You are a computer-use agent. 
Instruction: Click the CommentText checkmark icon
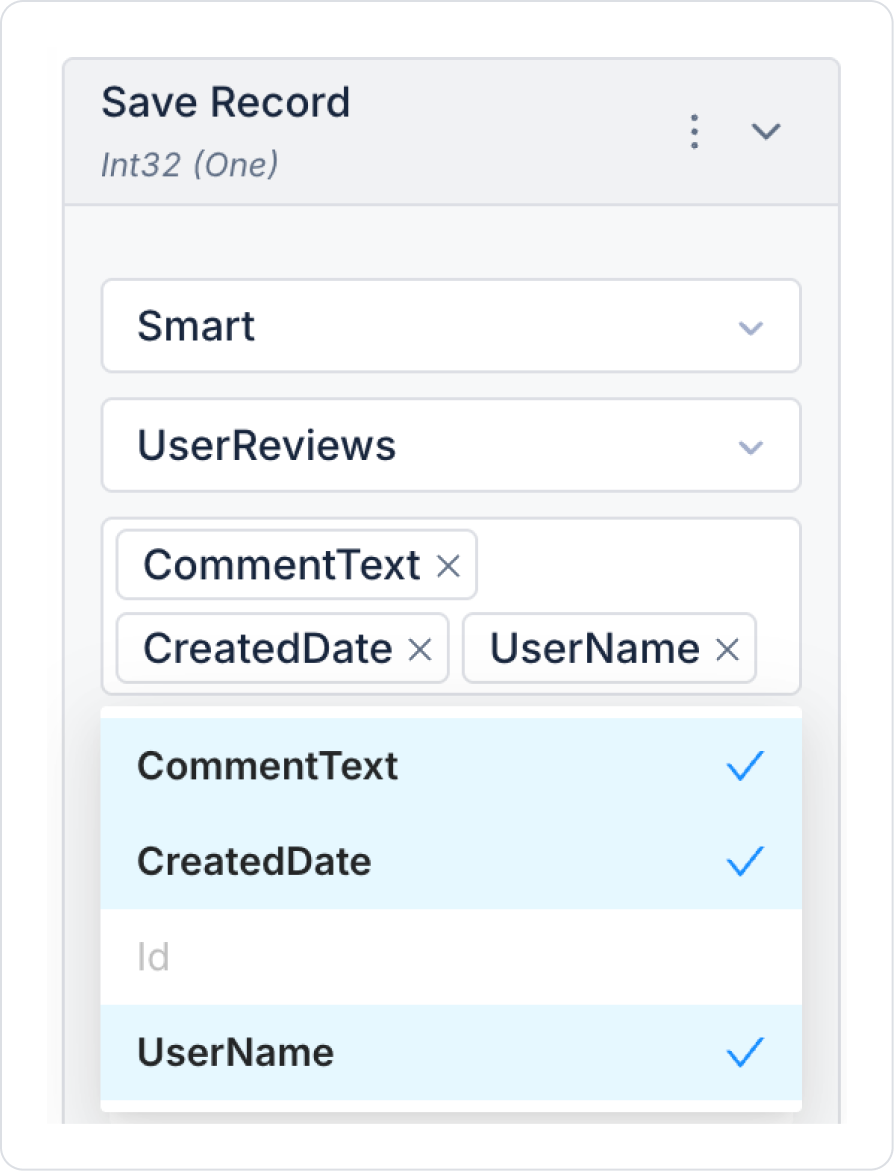click(745, 766)
